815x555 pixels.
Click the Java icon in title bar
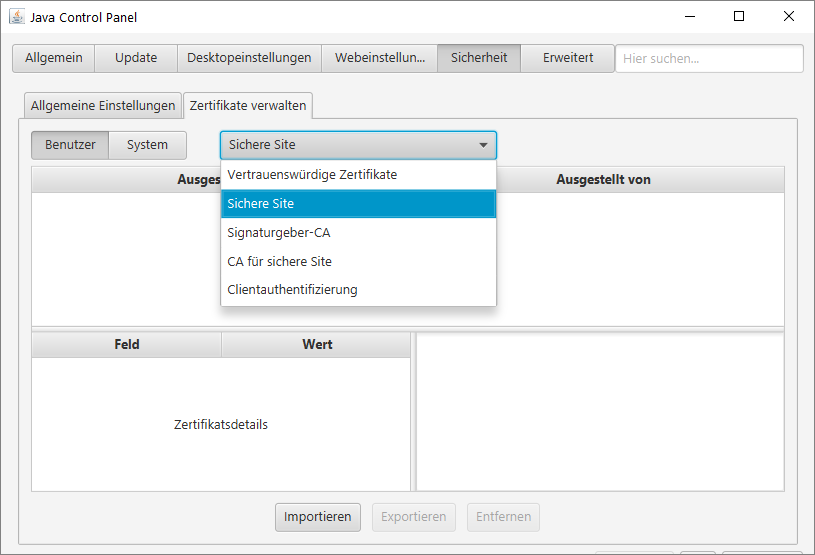[17, 17]
